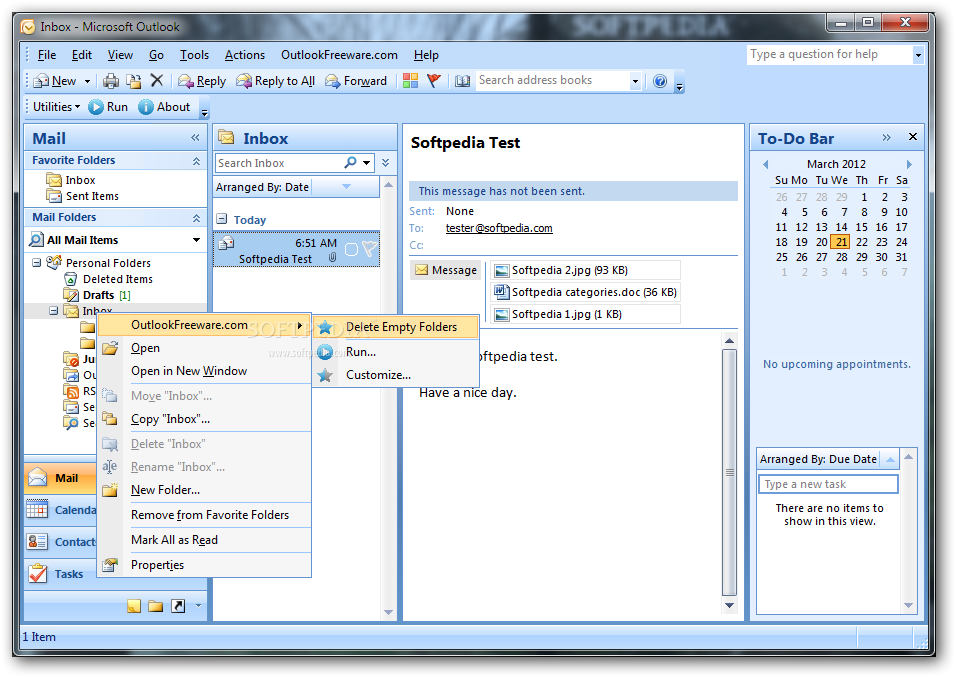
Task: Choose Delete Empty Folders in submenu
Action: tap(396, 327)
